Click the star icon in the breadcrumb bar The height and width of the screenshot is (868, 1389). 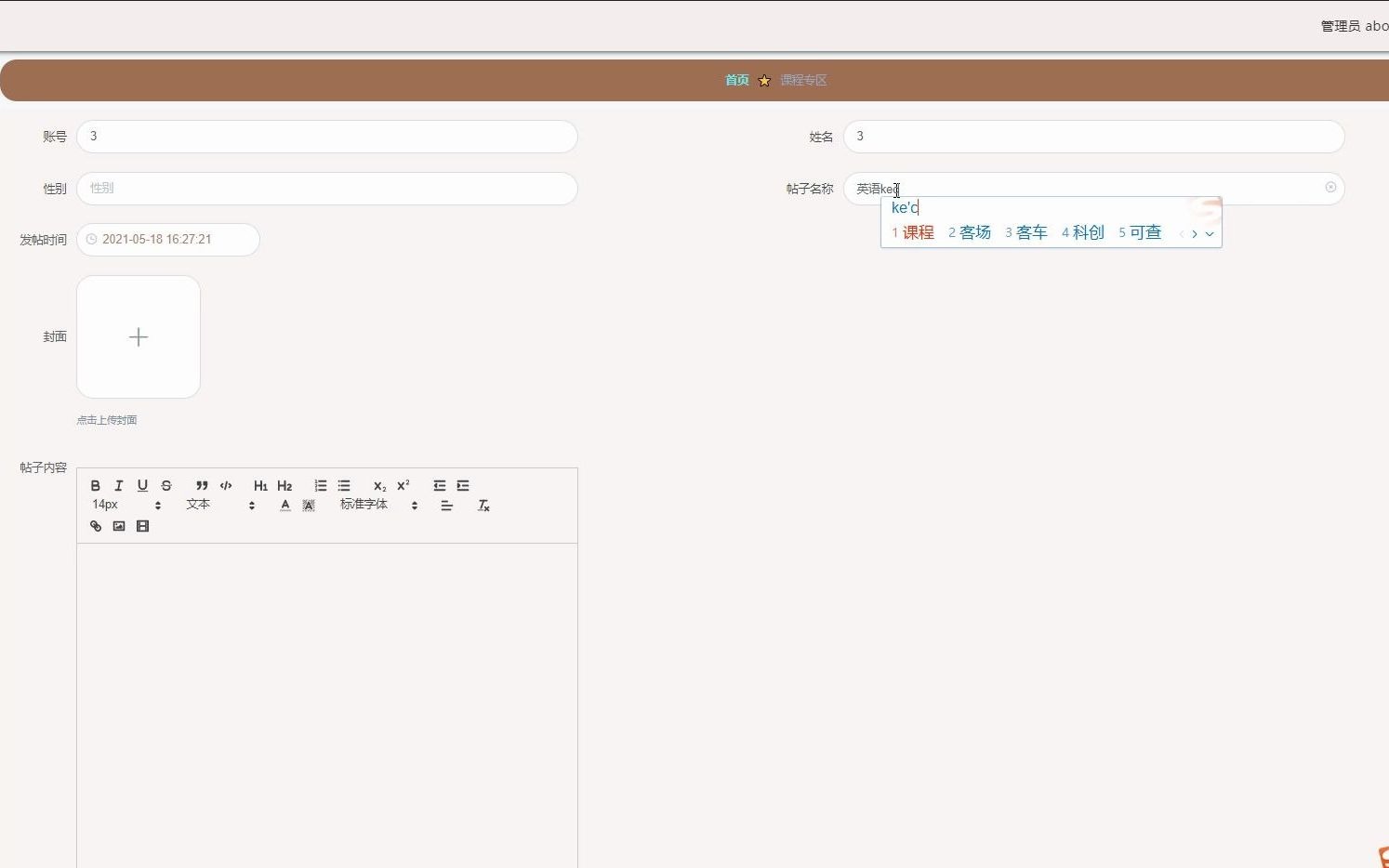(x=764, y=80)
